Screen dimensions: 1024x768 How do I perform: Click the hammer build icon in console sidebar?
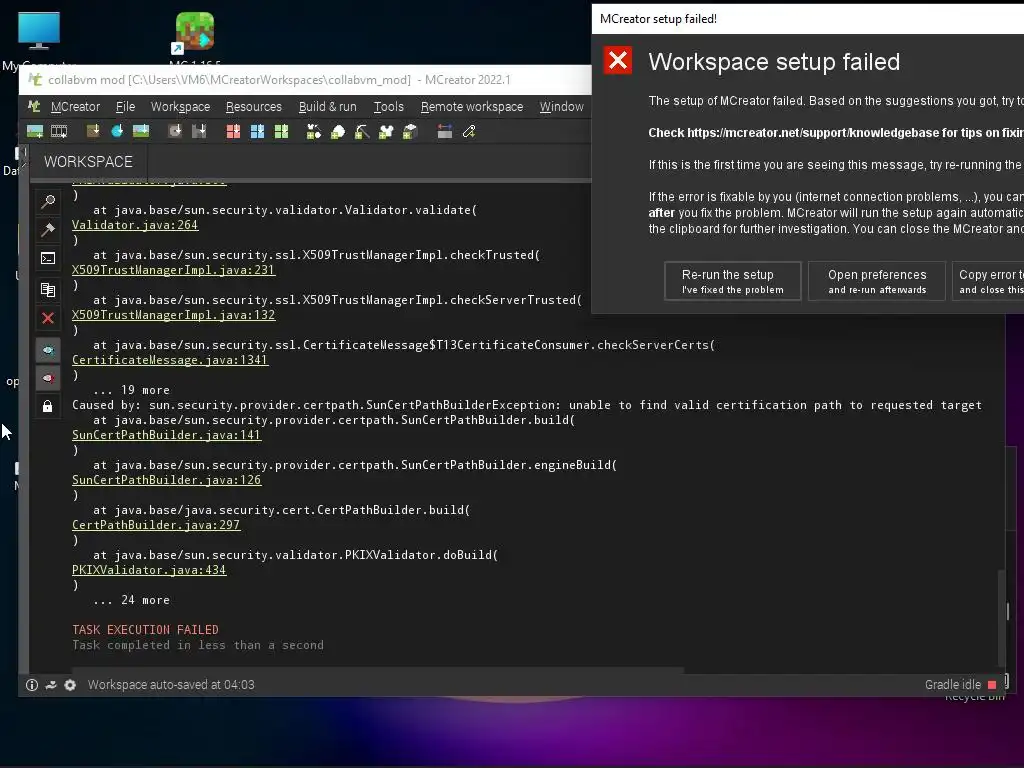48,230
